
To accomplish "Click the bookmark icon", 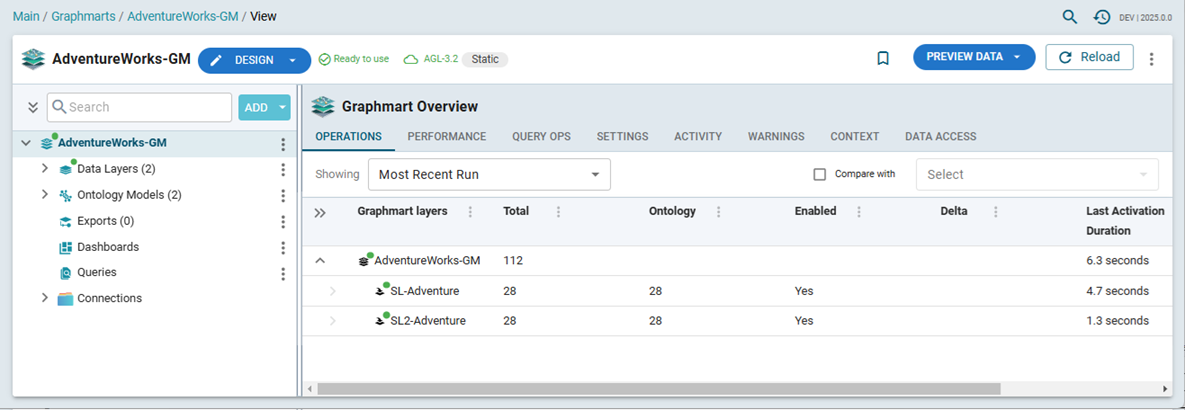I will 883,59.
